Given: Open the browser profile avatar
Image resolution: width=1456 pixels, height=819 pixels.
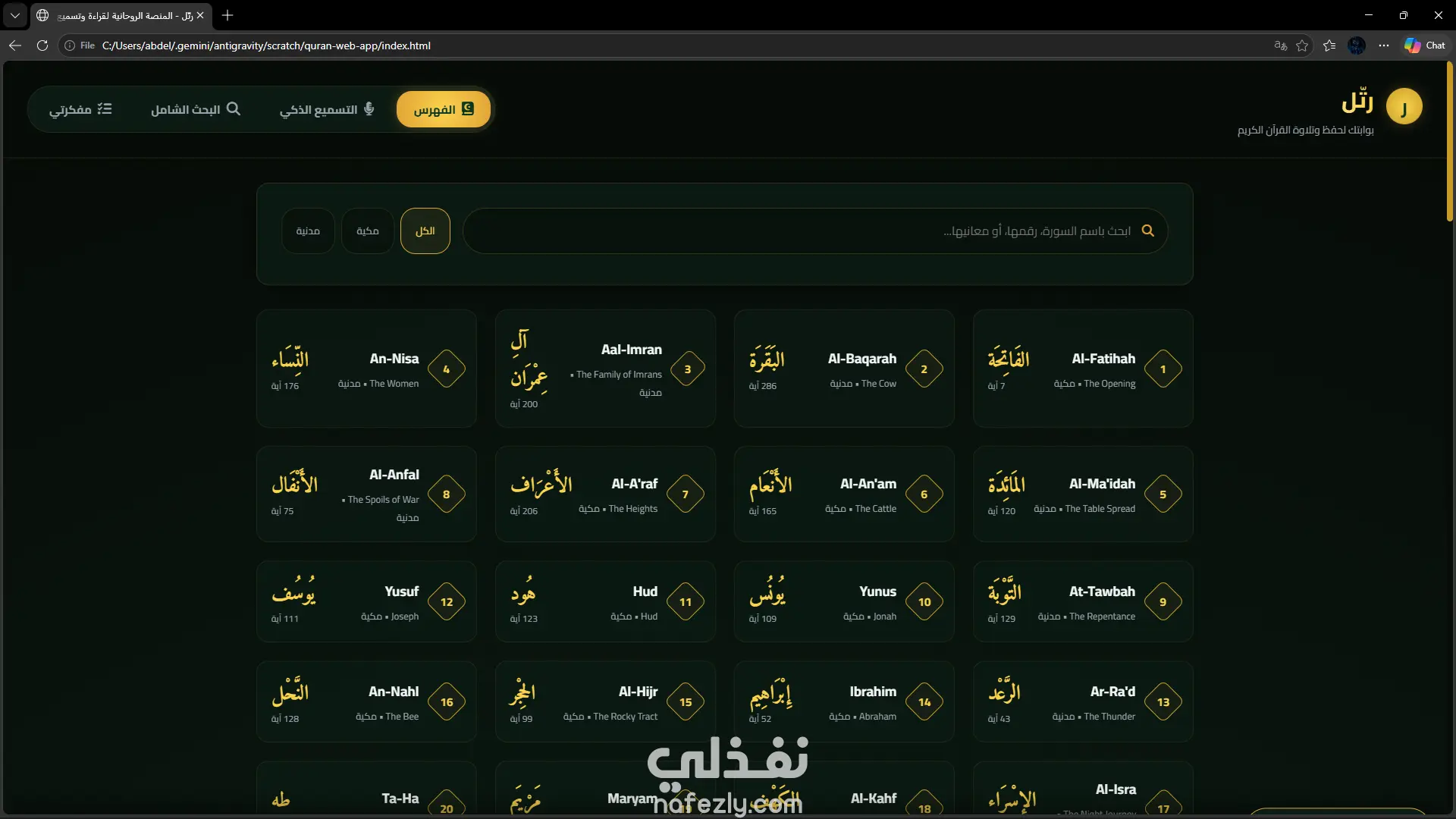Looking at the screenshot, I should pos(1357,45).
